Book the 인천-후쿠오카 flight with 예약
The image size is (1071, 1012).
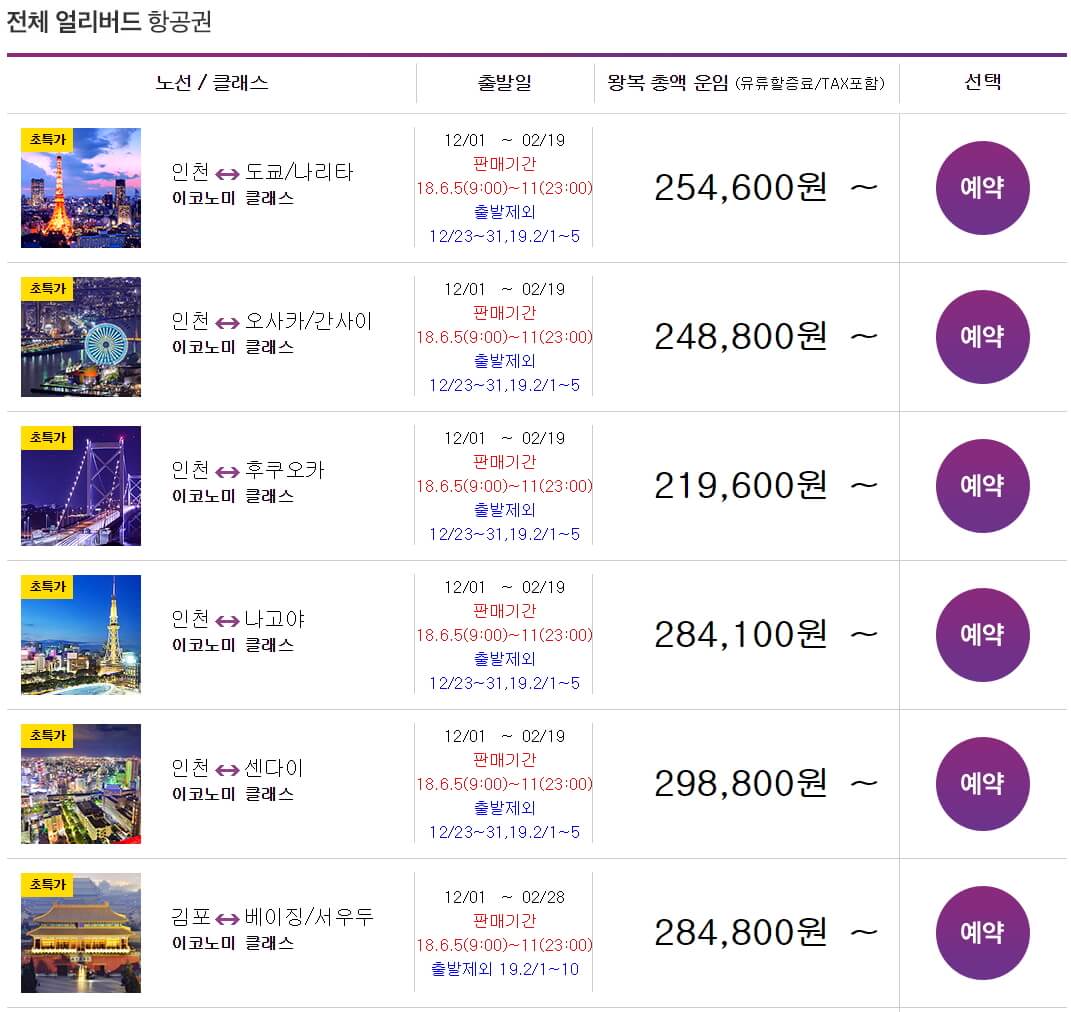tap(982, 486)
